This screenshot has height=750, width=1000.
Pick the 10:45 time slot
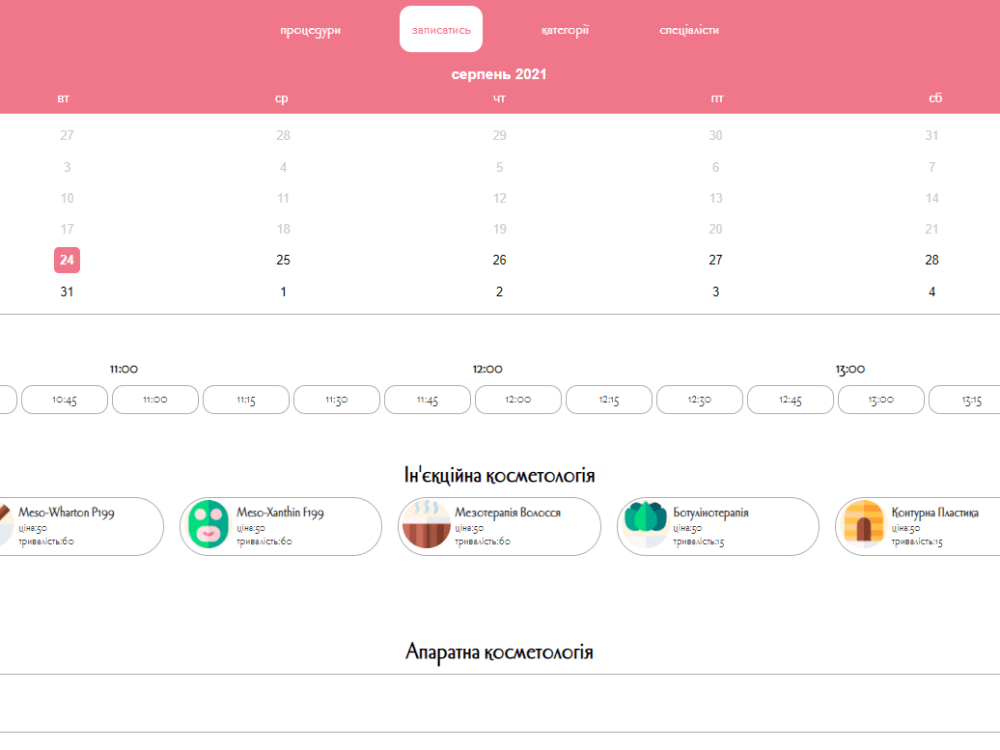[64, 400]
